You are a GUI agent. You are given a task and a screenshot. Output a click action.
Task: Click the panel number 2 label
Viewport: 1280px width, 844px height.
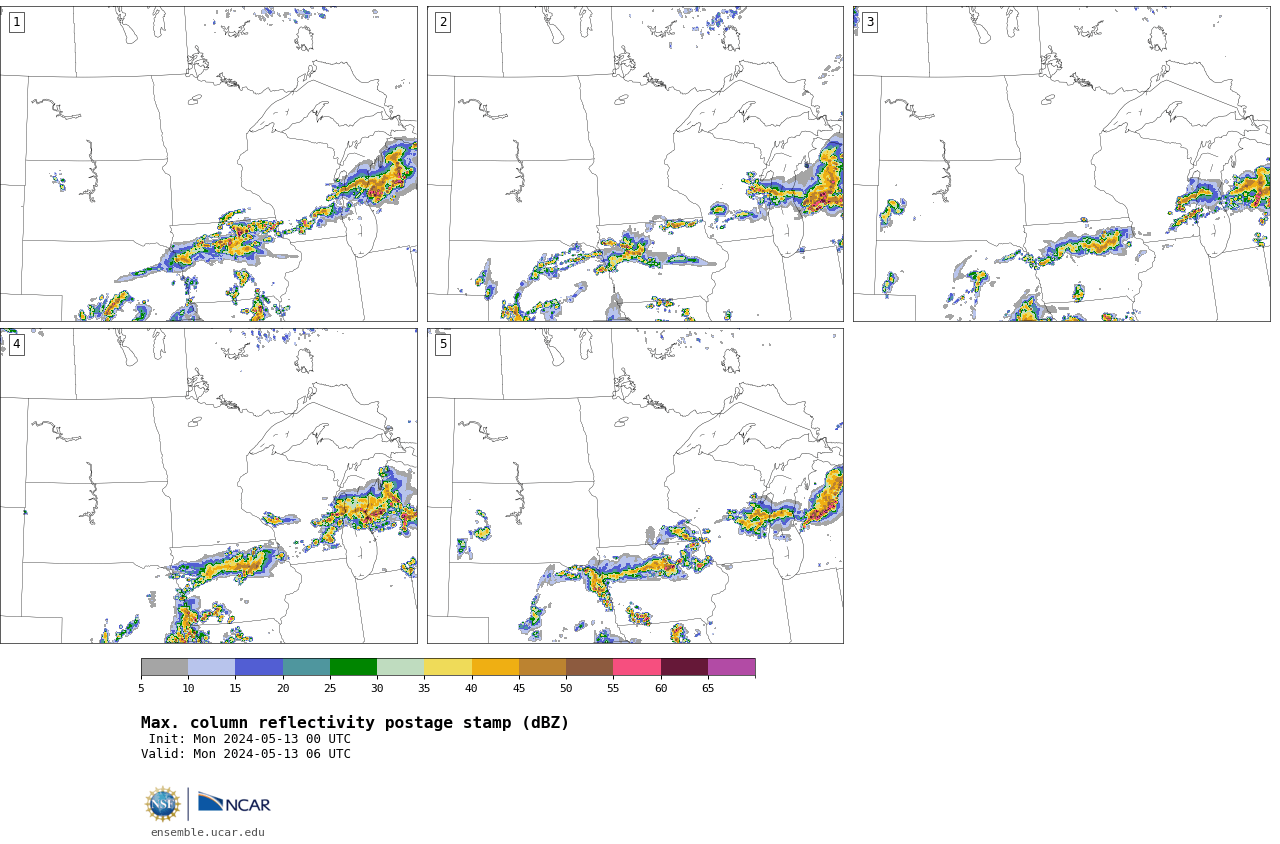[443, 22]
